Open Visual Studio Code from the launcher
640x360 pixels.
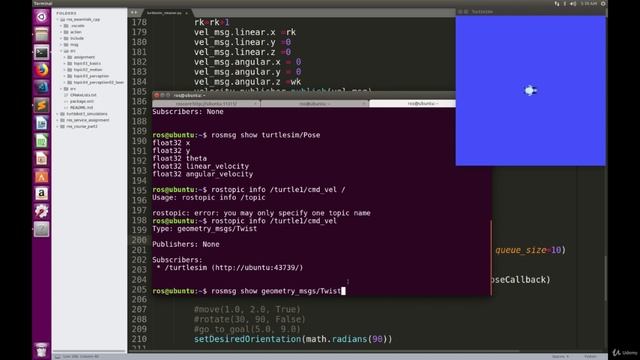pyautogui.click(x=41, y=87)
